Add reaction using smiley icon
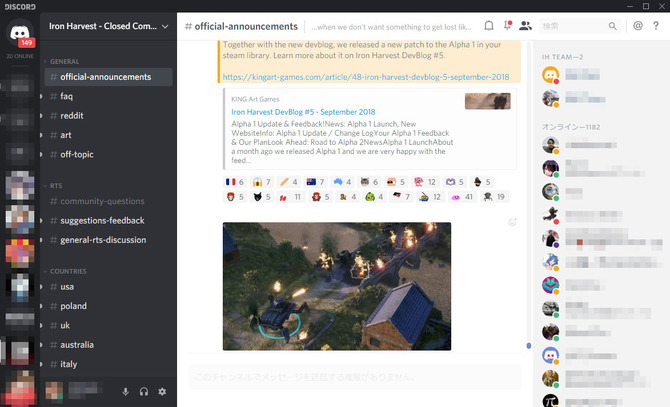Viewport: 670px width, 407px height. tap(512, 222)
